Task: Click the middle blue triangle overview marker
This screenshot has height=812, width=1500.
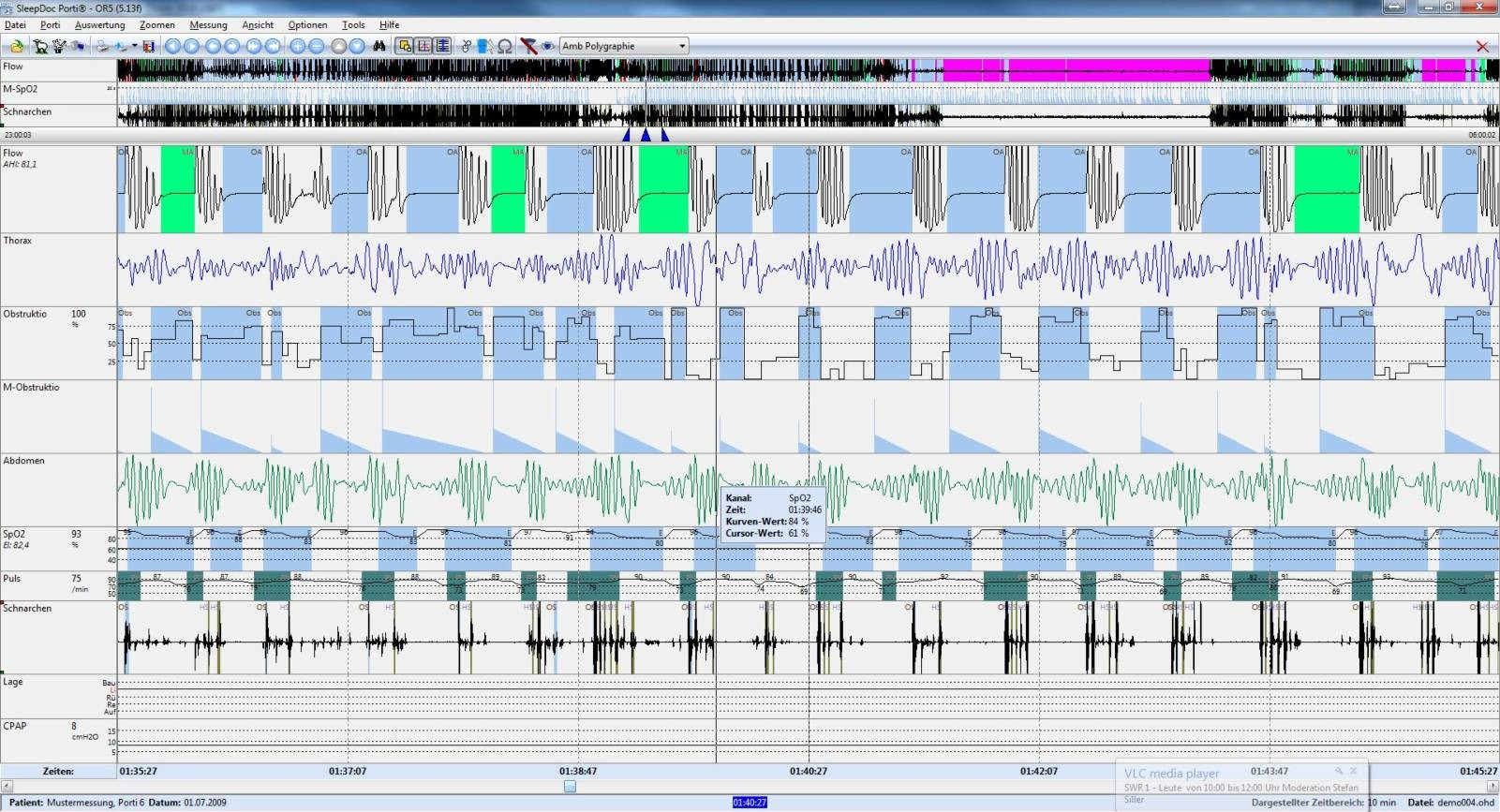Action: tap(646, 136)
